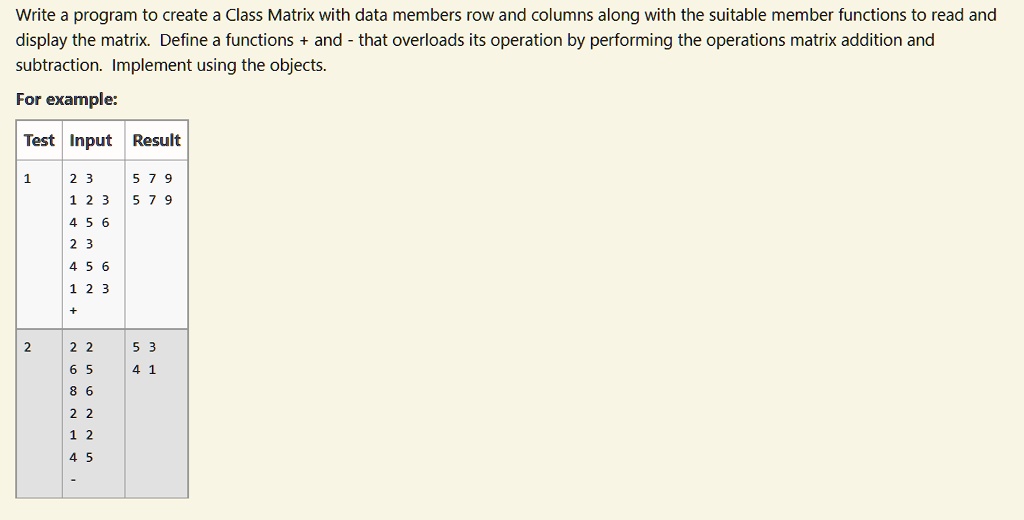Click the '4 1' result line in test 2

pyautogui.click(x=144, y=370)
